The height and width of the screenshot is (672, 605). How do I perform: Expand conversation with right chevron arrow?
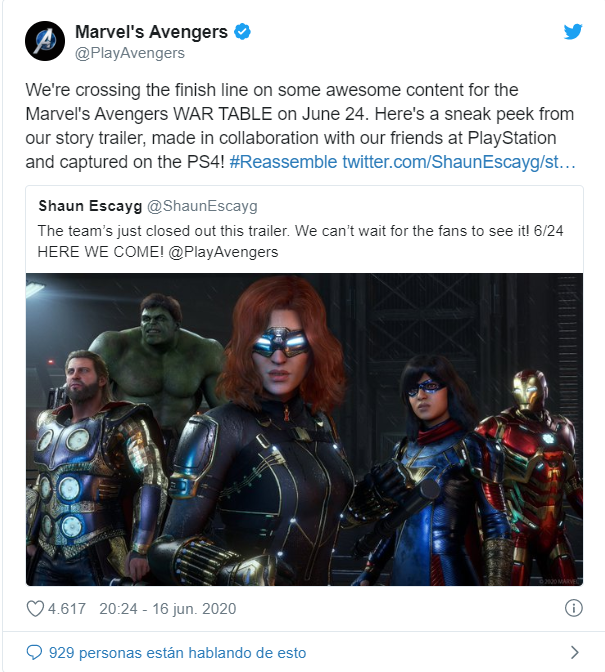(x=575, y=652)
